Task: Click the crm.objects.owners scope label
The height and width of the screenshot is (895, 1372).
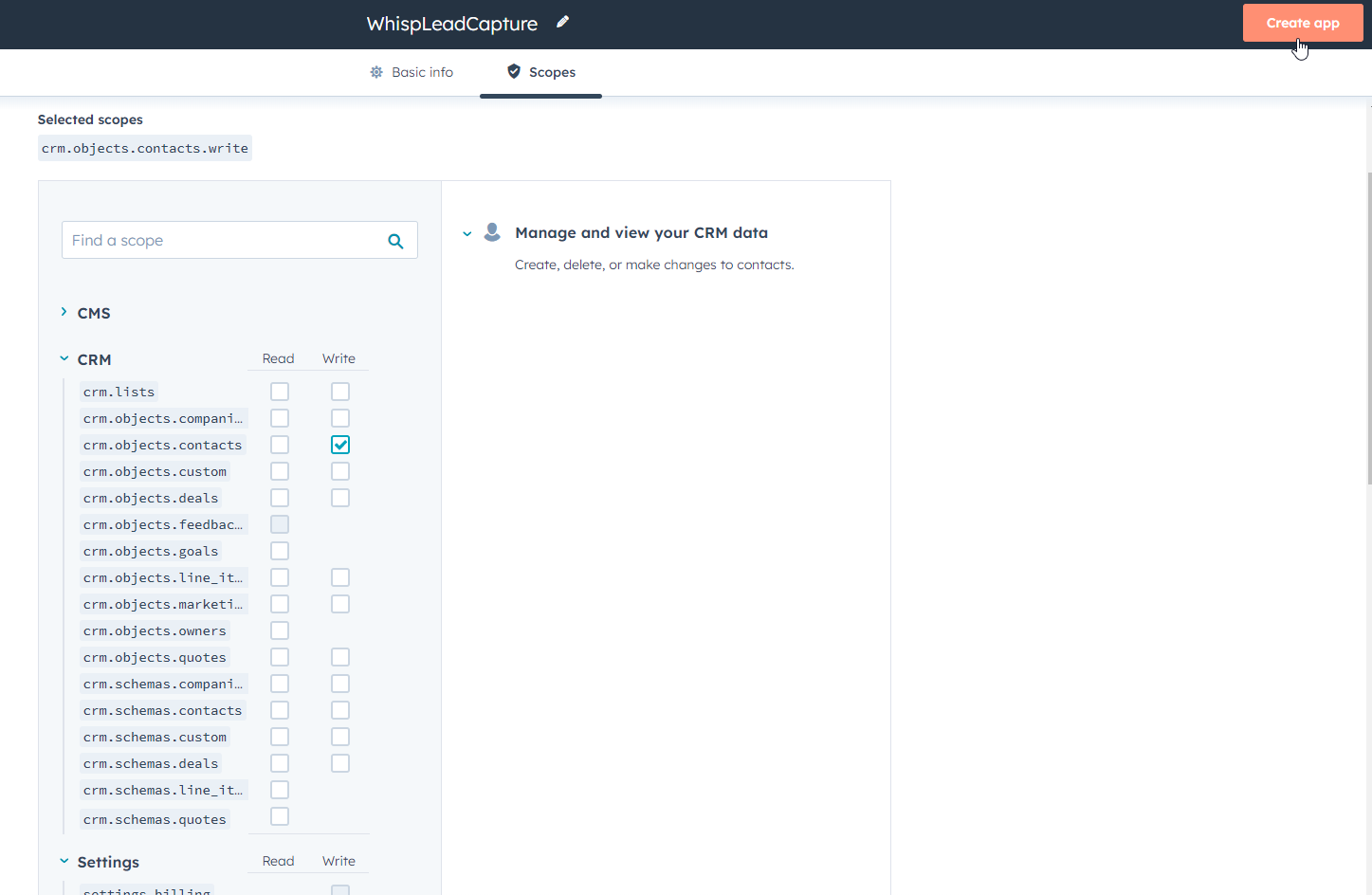Action: [155, 630]
